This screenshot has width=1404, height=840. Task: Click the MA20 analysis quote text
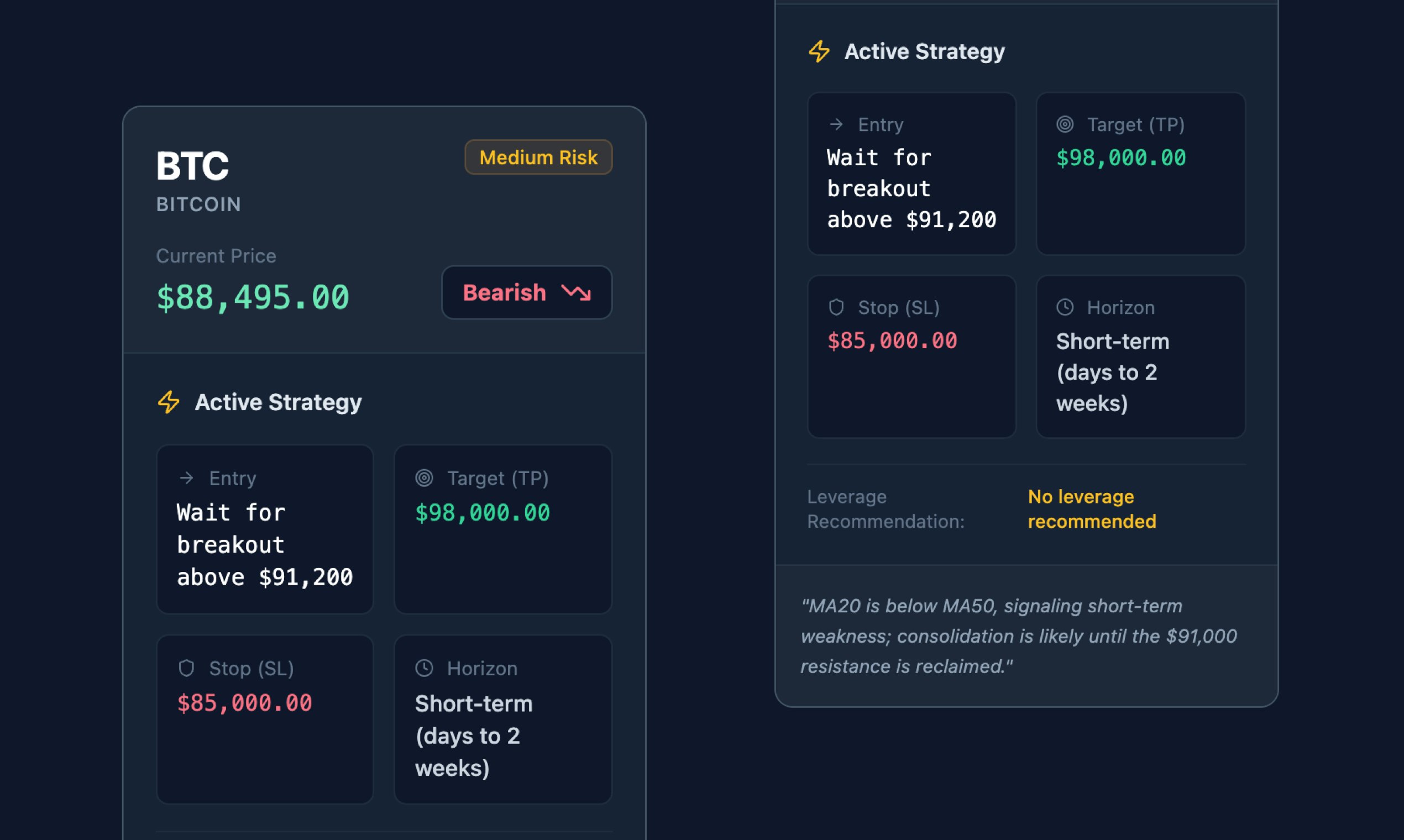point(1019,636)
